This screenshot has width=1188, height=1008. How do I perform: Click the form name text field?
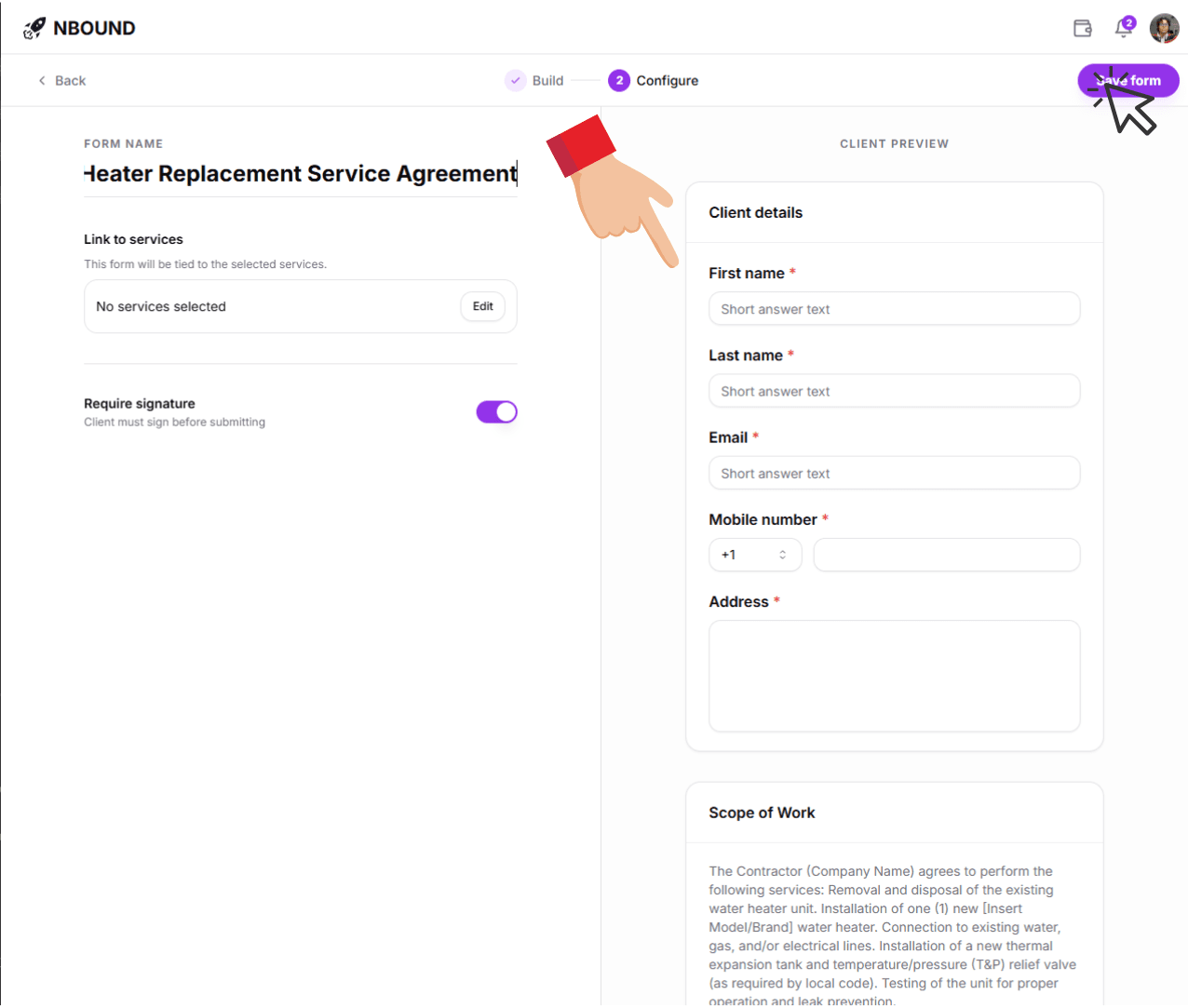pos(300,173)
